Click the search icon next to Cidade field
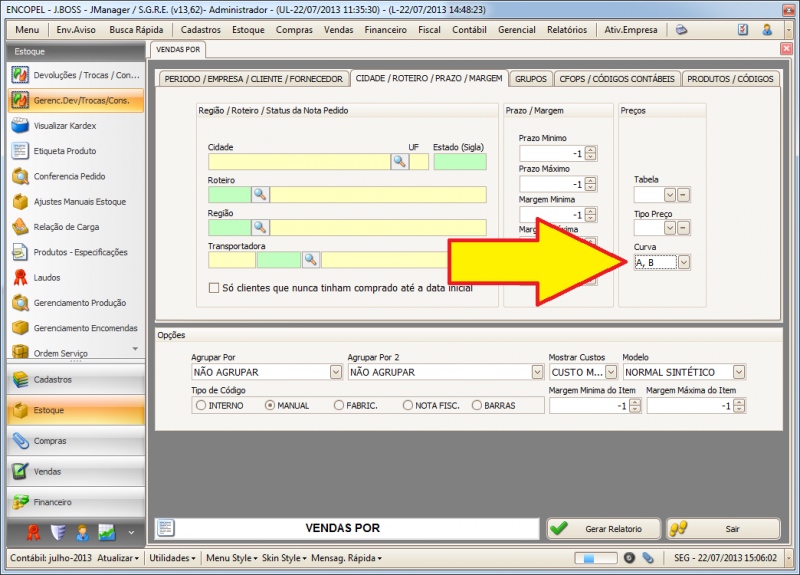Image resolution: width=800 pixels, height=575 pixels. click(398, 161)
